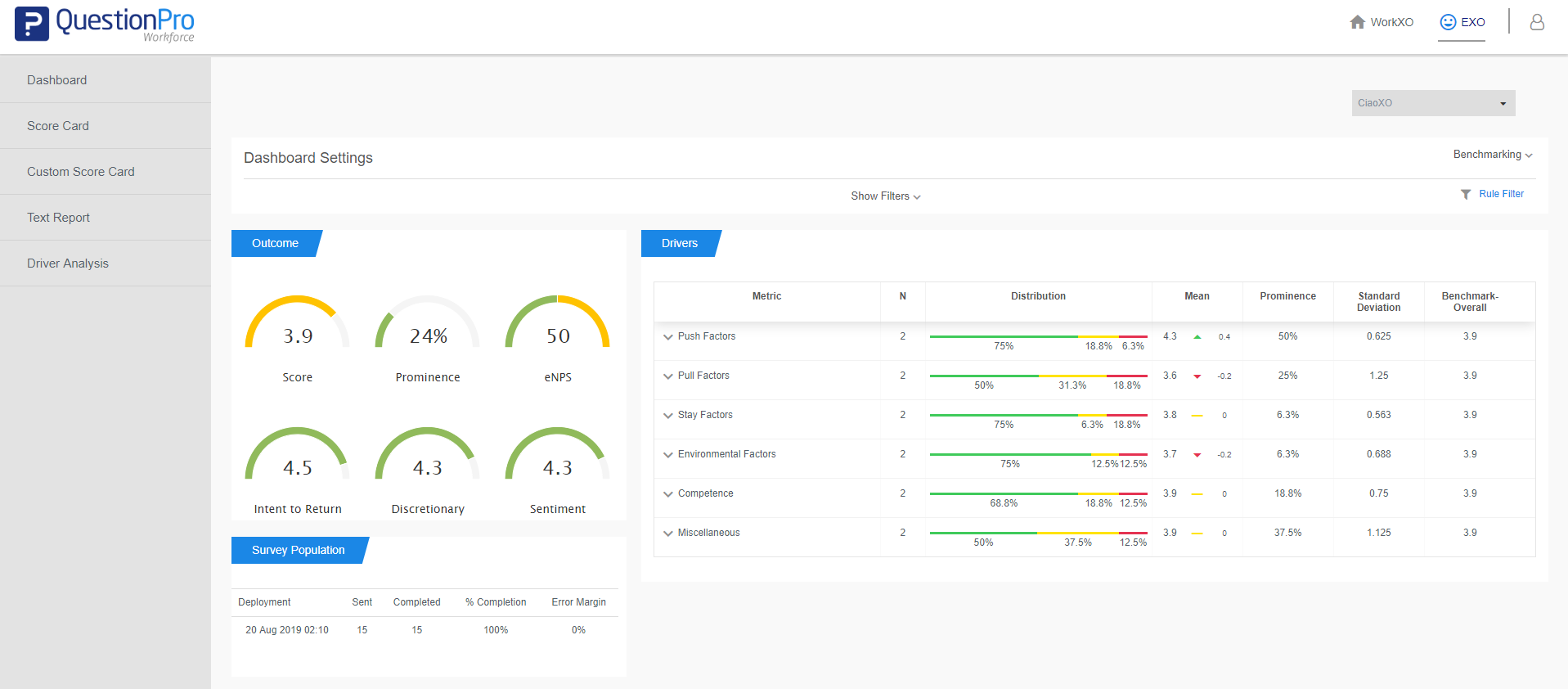Click the Rule Filter funnel icon
This screenshot has height=689, width=1568.
[1466, 195]
